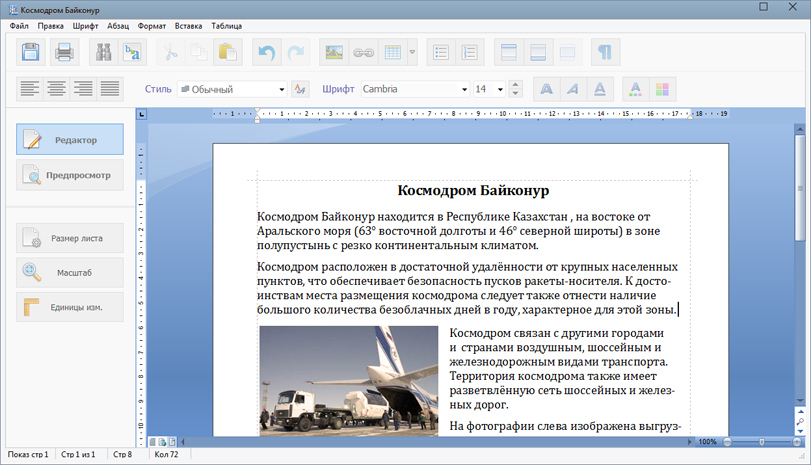This screenshot has height=465, width=811.
Task: Align text to the right
Action: (x=83, y=89)
